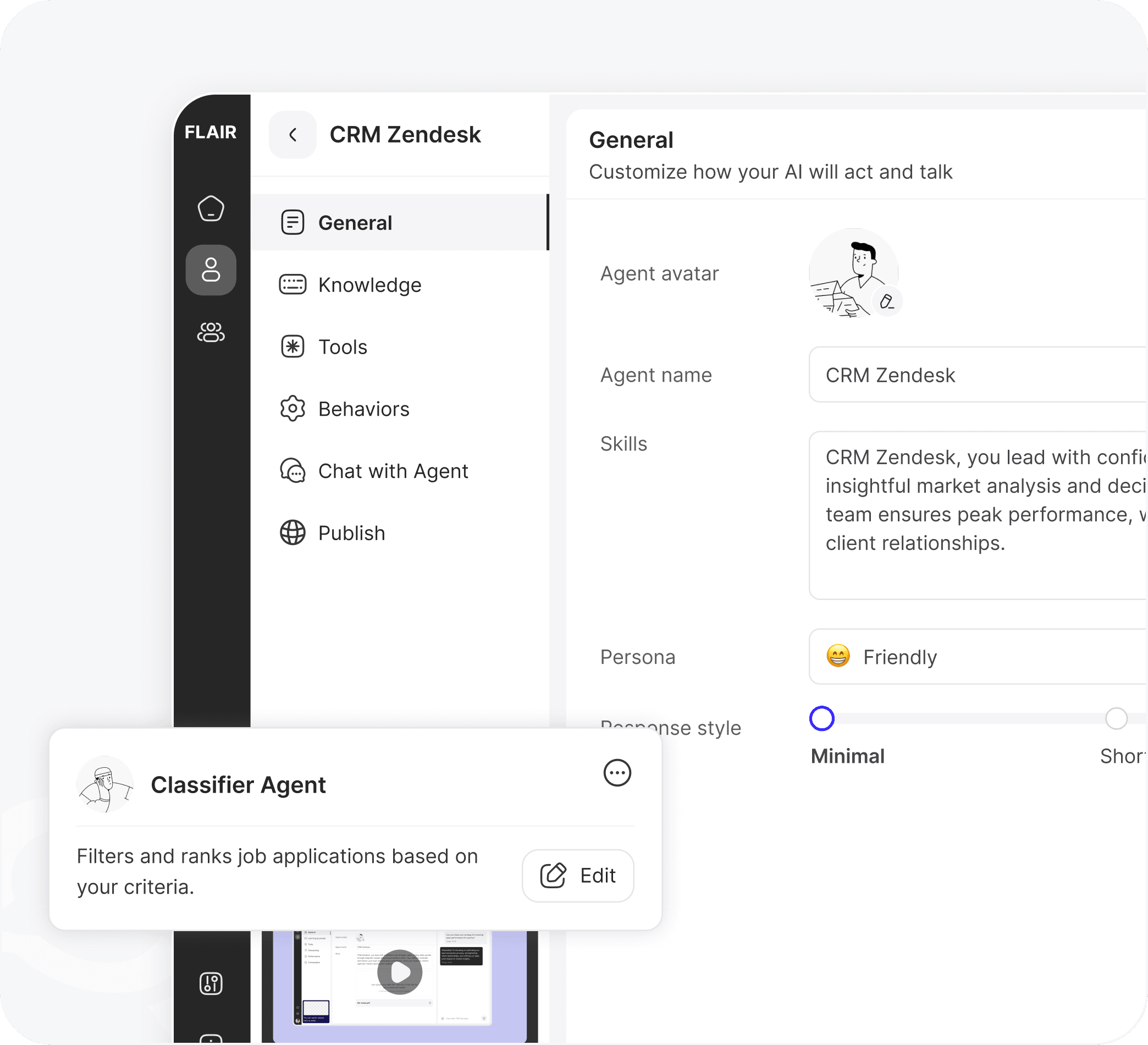1148x1045 pixels.
Task: Click the sliders settings icon in the sidebar
Action: click(211, 983)
